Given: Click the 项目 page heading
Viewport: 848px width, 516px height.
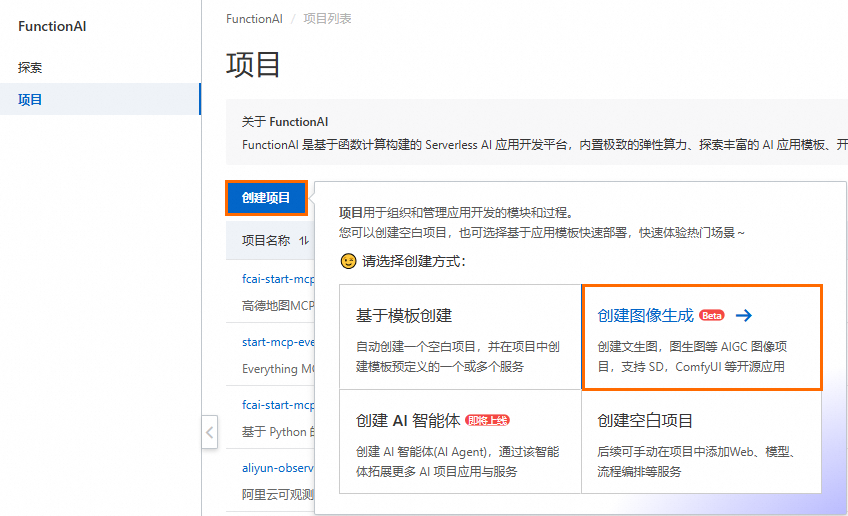Looking at the screenshot, I should (x=253, y=64).
